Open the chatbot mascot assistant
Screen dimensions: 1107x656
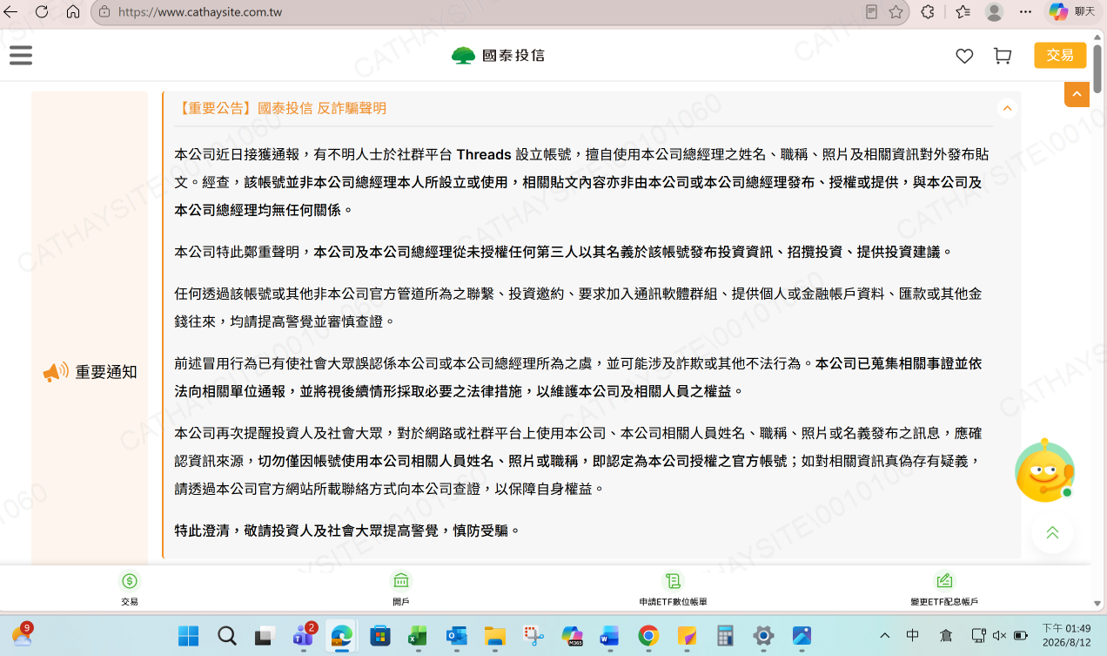[1044, 471]
